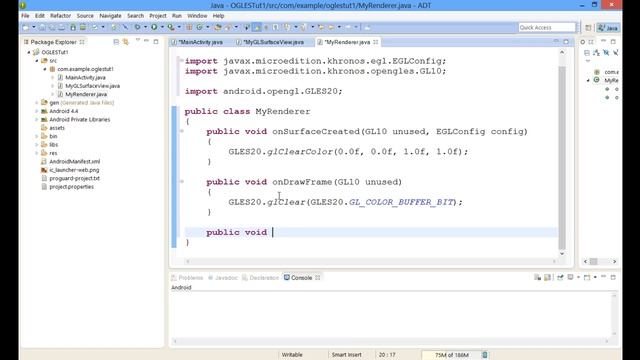Open the Source menu
Screen dimensions: 640x360
[x=85, y=16]
